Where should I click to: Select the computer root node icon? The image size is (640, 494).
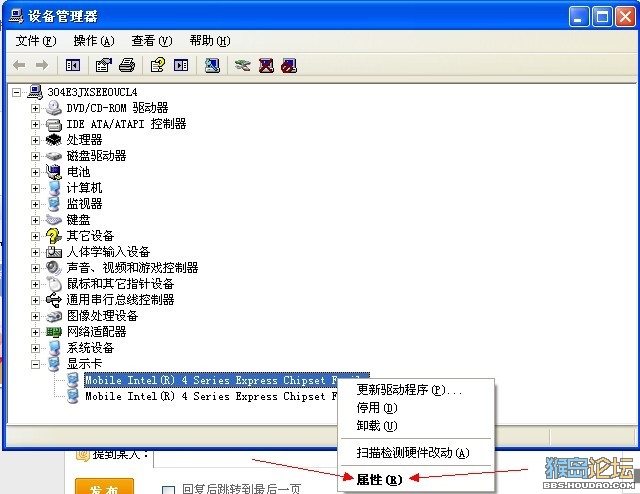pyautogui.click(x=35, y=92)
